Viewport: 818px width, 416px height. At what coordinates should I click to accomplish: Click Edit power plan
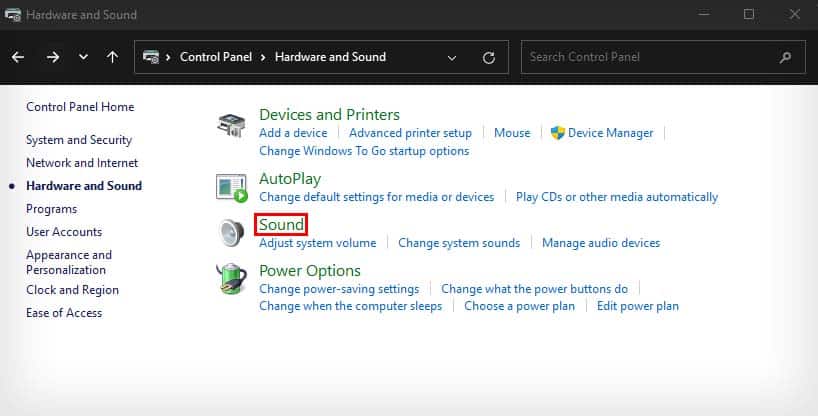click(x=637, y=306)
